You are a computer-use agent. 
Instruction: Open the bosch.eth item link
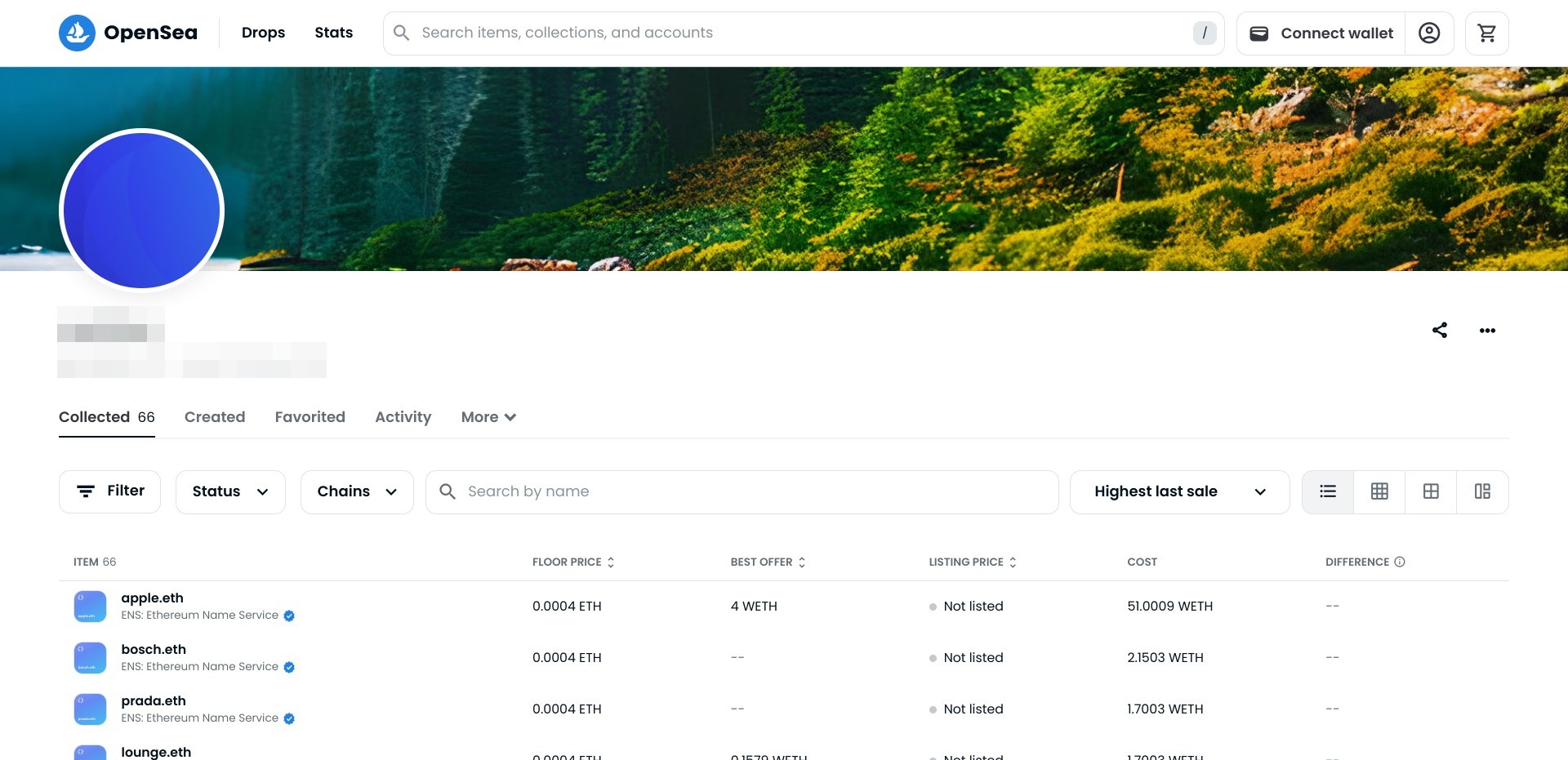click(154, 650)
